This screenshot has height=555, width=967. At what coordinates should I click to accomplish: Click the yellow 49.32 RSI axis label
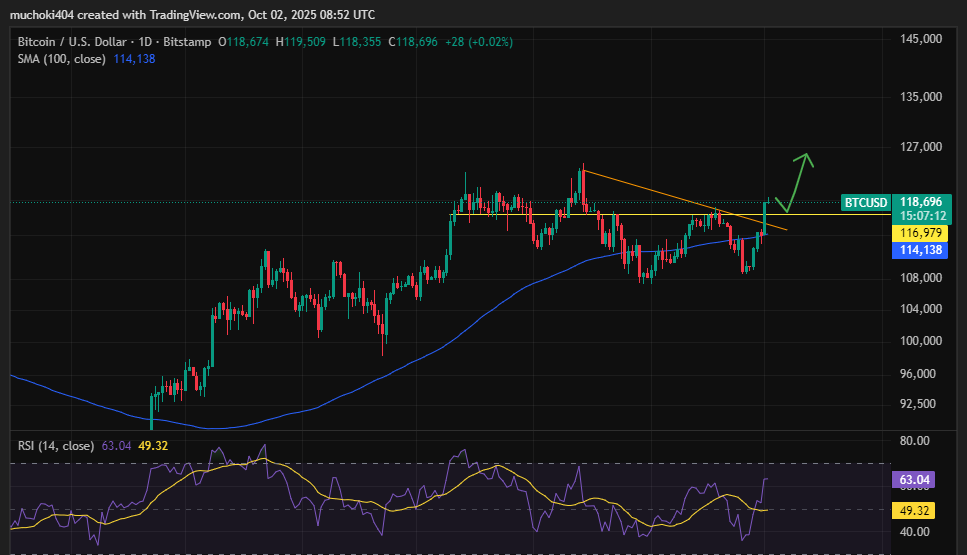point(916,511)
